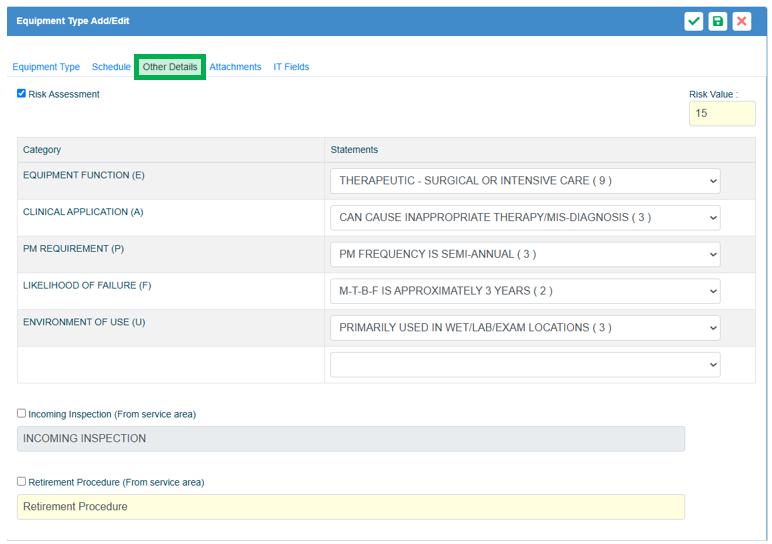Enable Retirement Procedure checkbox
Screen dimensions: 772x544
tap(22, 481)
